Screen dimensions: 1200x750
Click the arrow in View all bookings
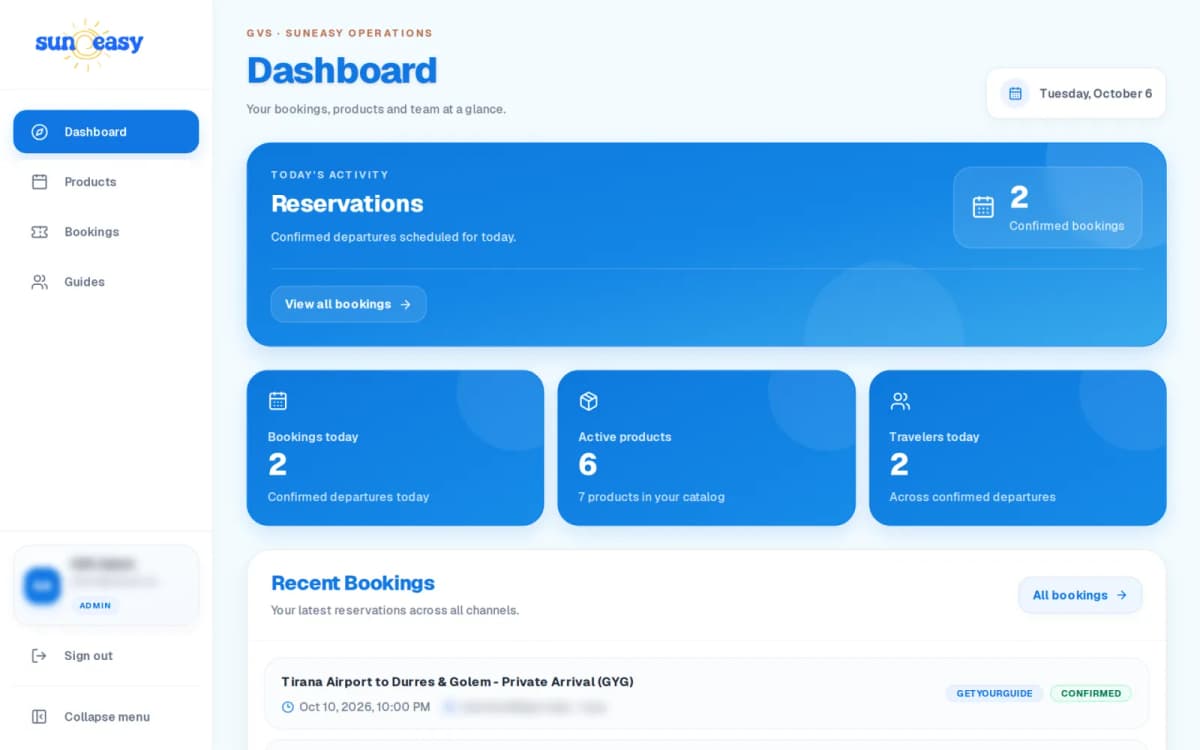click(405, 304)
